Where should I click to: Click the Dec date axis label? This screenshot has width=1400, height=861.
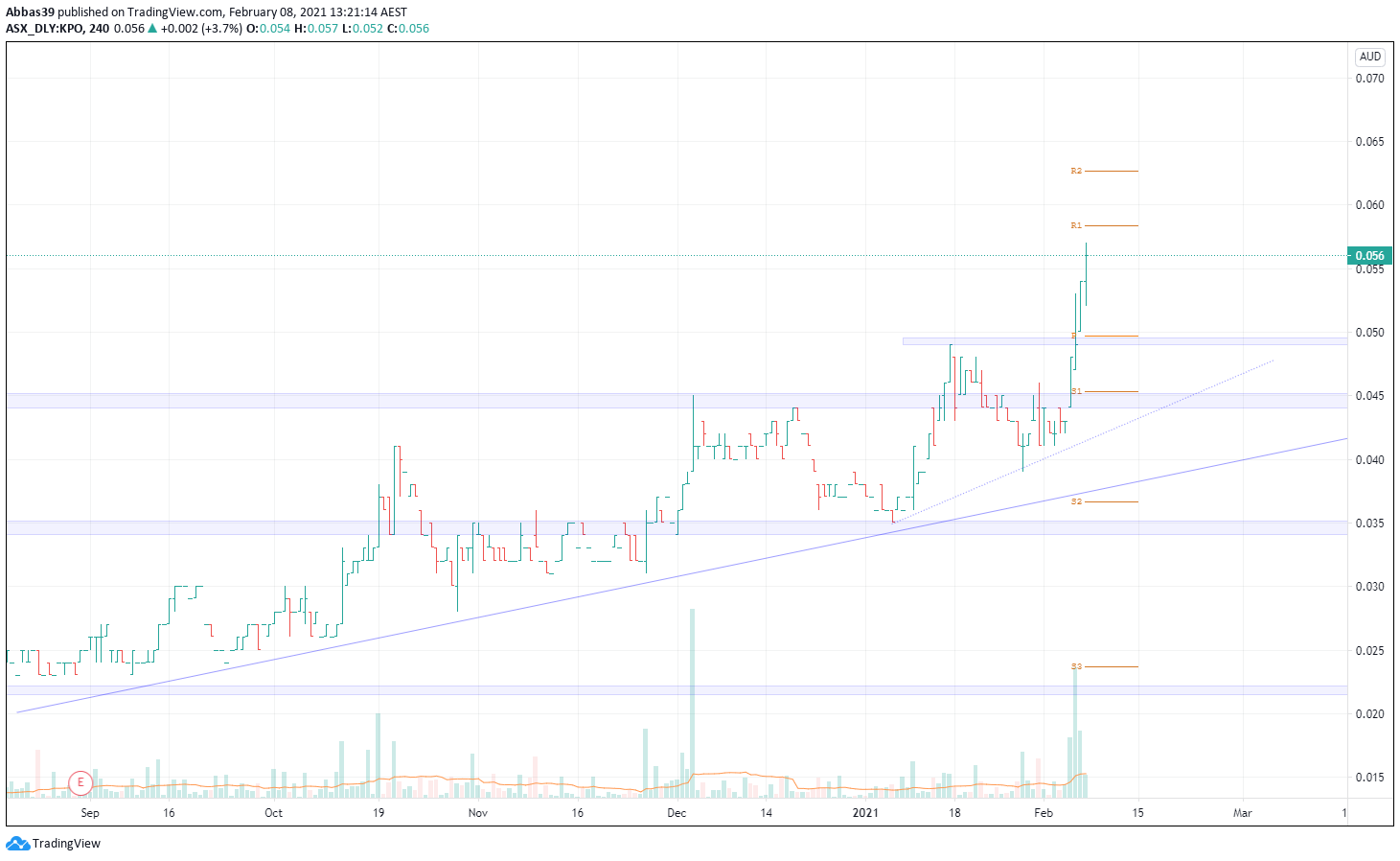(677, 813)
